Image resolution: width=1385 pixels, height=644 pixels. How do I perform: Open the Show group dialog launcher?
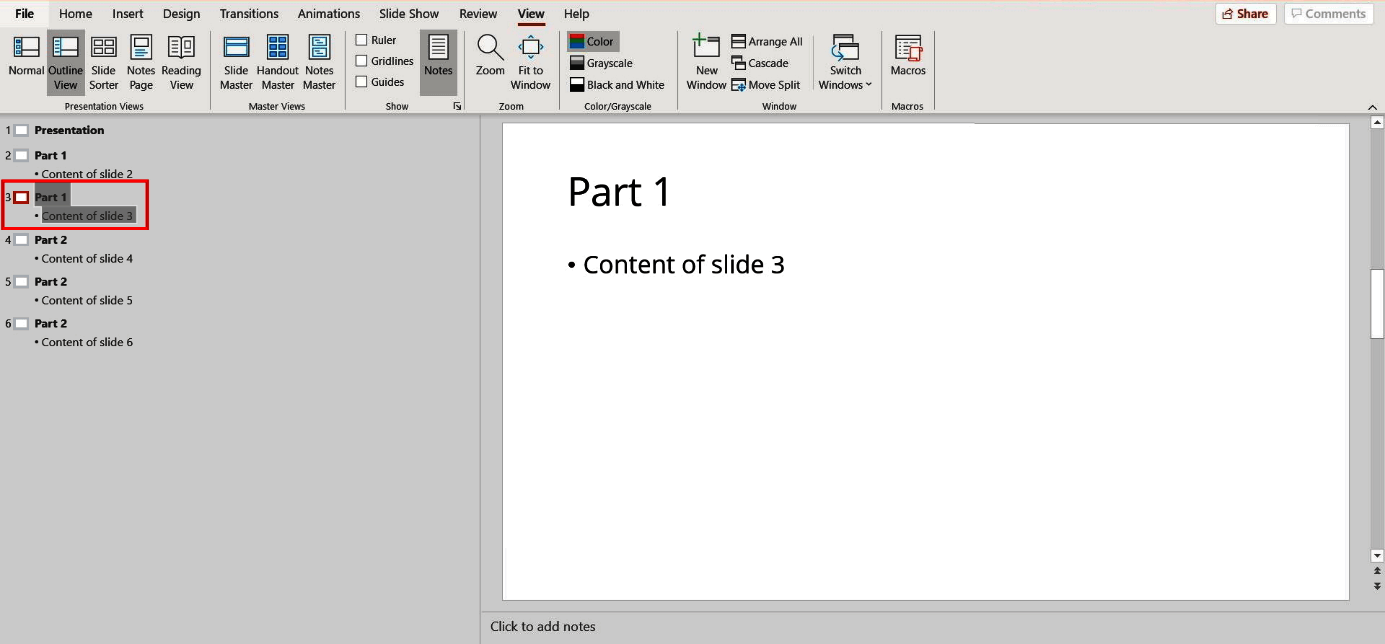tap(457, 105)
